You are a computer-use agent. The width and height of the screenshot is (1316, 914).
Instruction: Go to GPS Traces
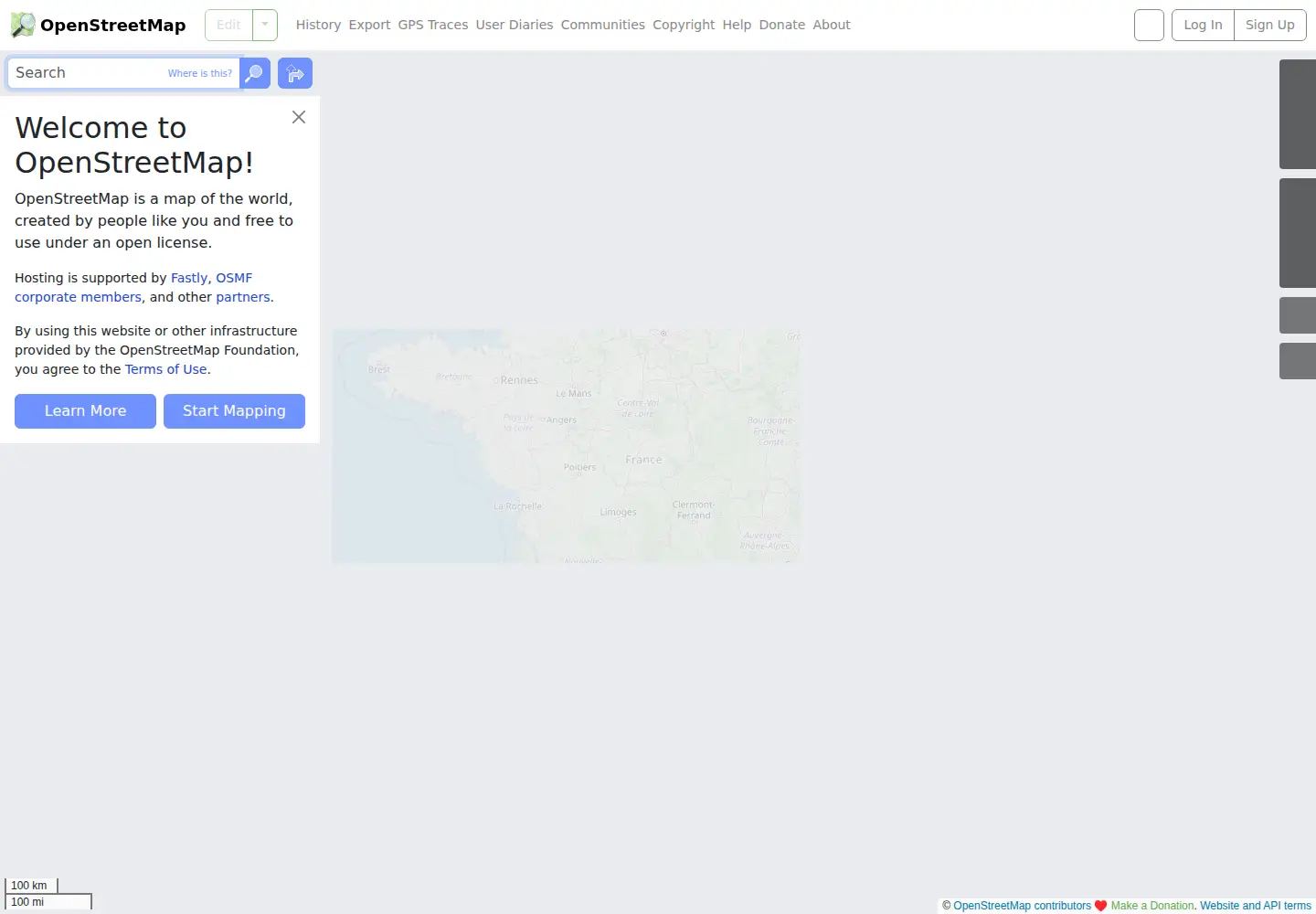[x=433, y=25]
